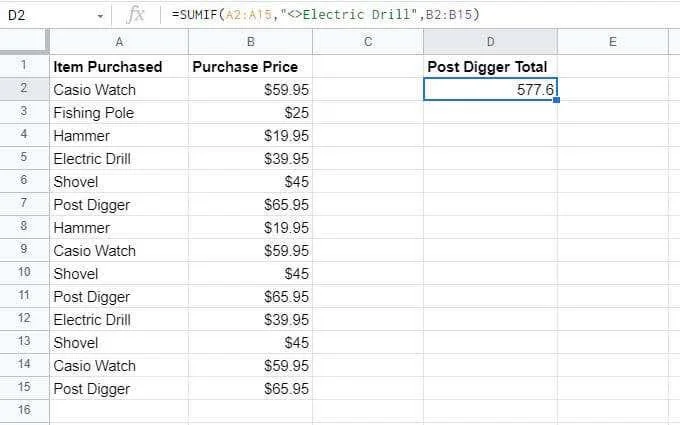
Task: Click $39.95 price in row 5
Action: click(x=250, y=158)
